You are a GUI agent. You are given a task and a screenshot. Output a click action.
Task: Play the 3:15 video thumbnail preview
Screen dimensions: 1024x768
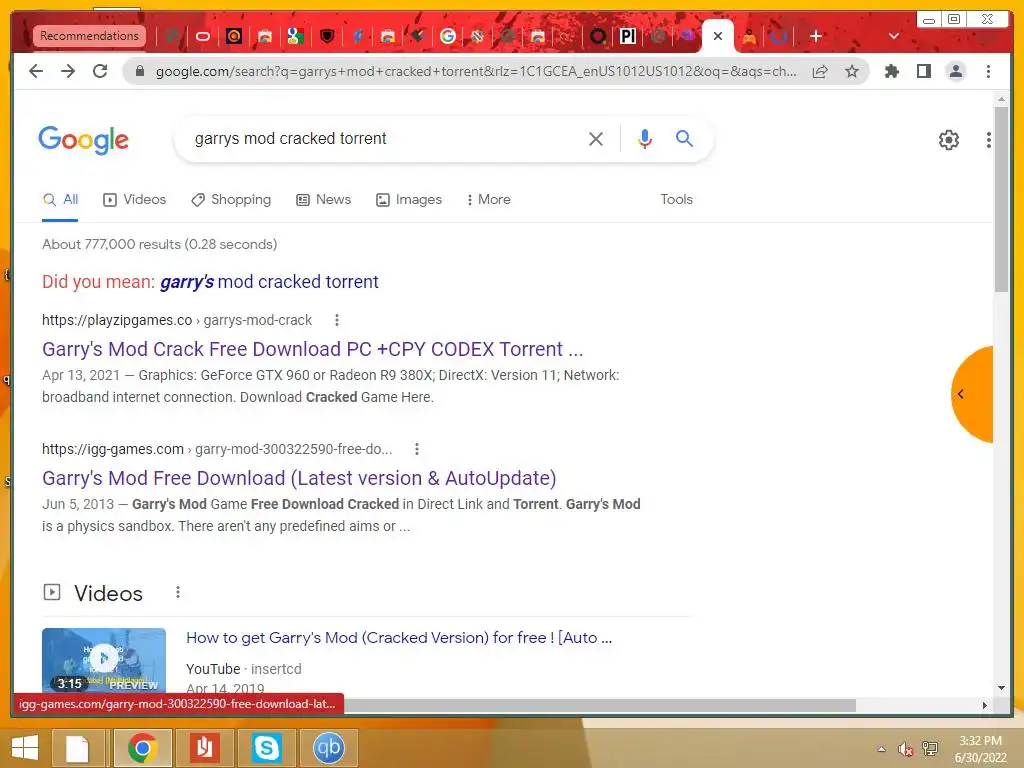pos(104,660)
